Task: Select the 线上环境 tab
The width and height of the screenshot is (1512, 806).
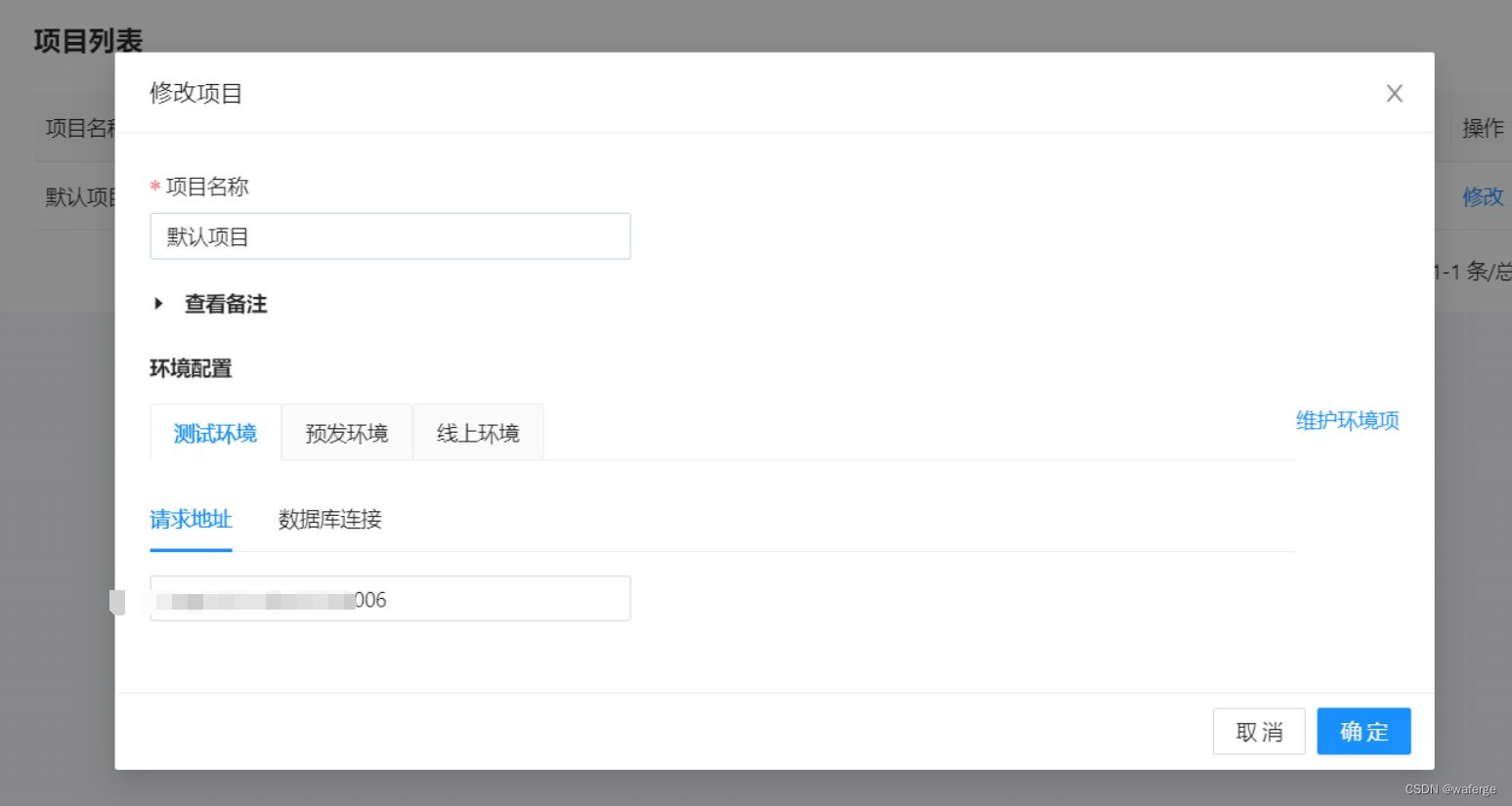Action: tap(478, 432)
